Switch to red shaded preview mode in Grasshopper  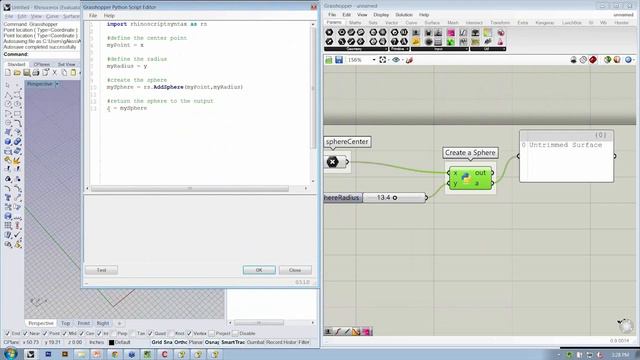593,60
